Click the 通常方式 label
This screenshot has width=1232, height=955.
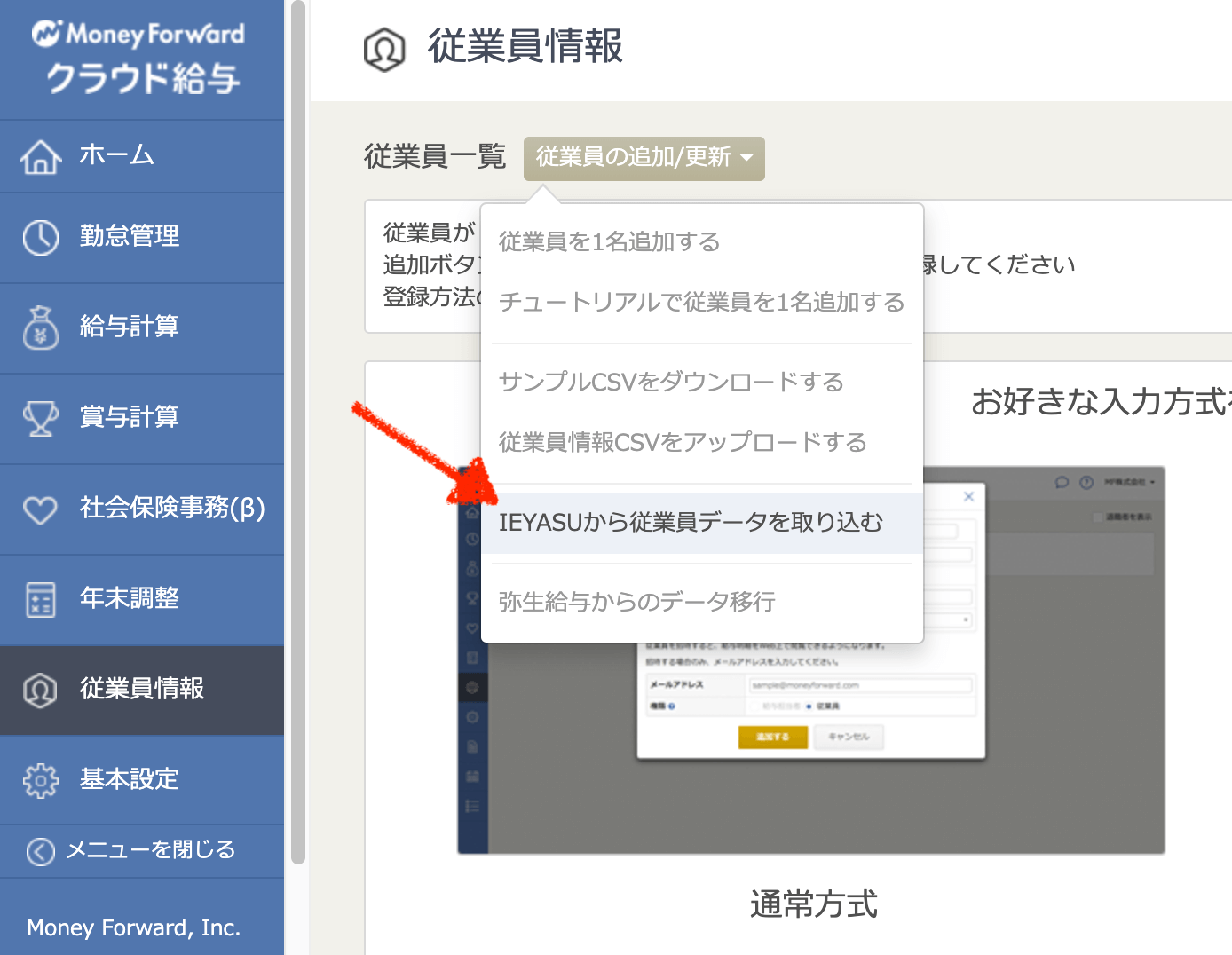point(814,904)
